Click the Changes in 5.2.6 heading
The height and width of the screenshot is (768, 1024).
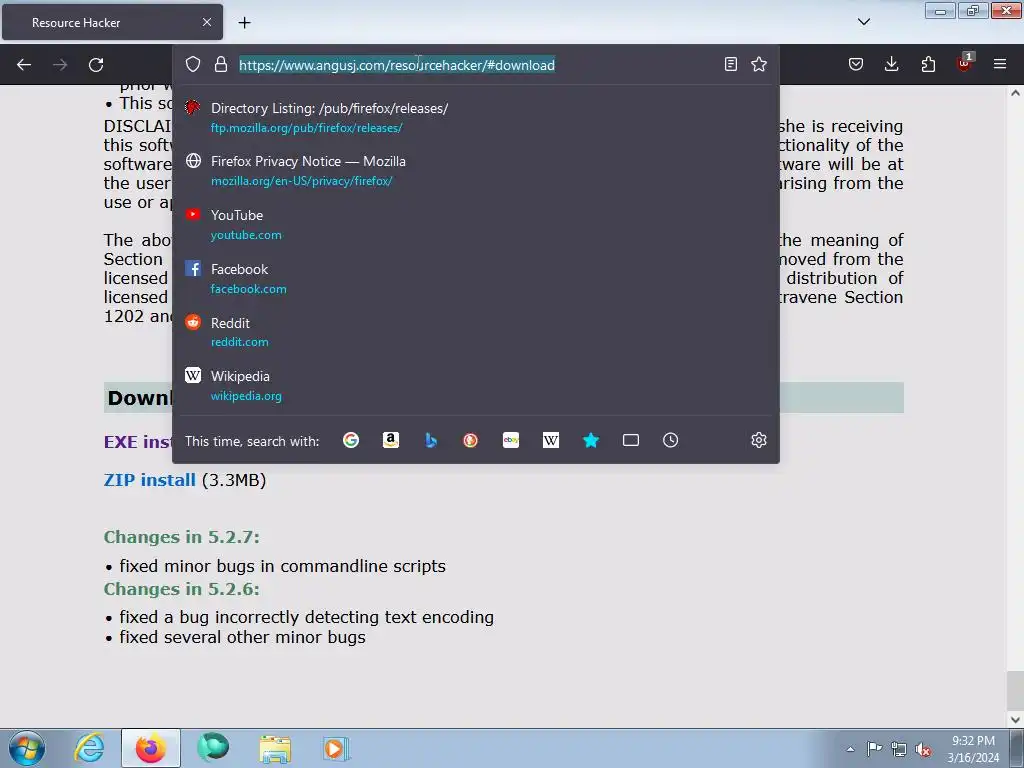pyautogui.click(x=182, y=589)
